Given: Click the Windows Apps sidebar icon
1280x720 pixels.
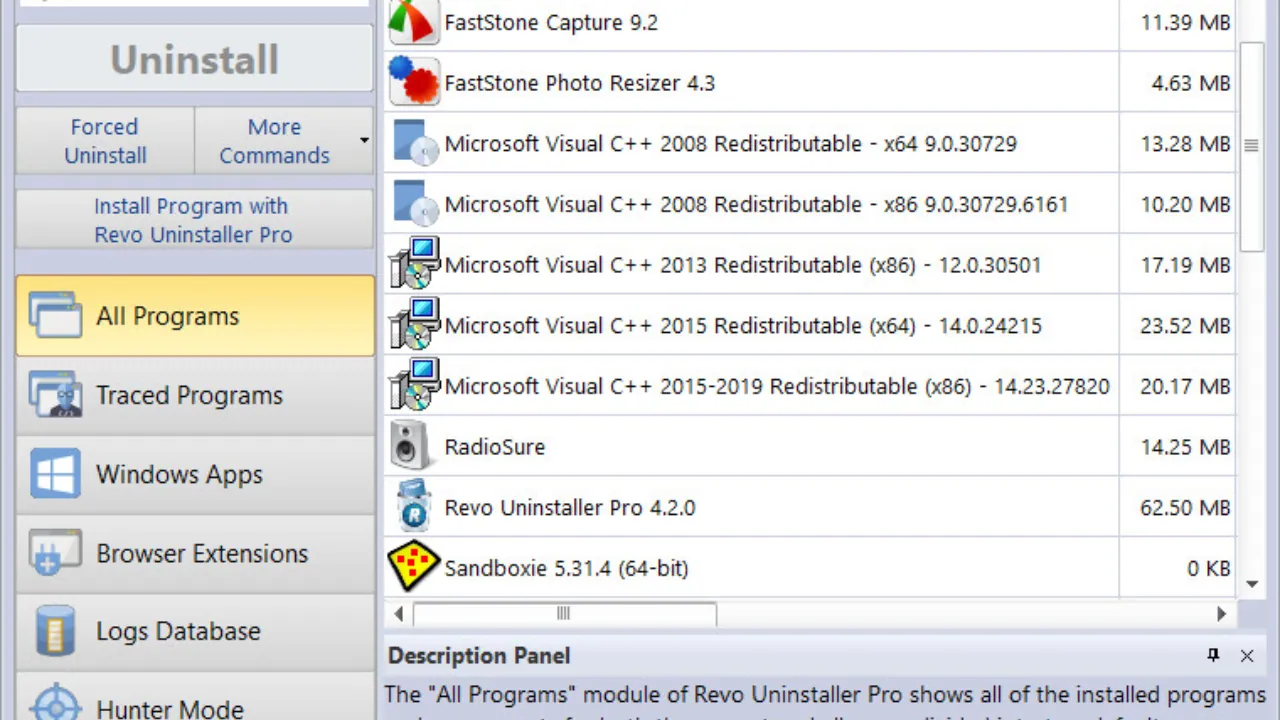Looking at the screenshot, I should 55,474.
